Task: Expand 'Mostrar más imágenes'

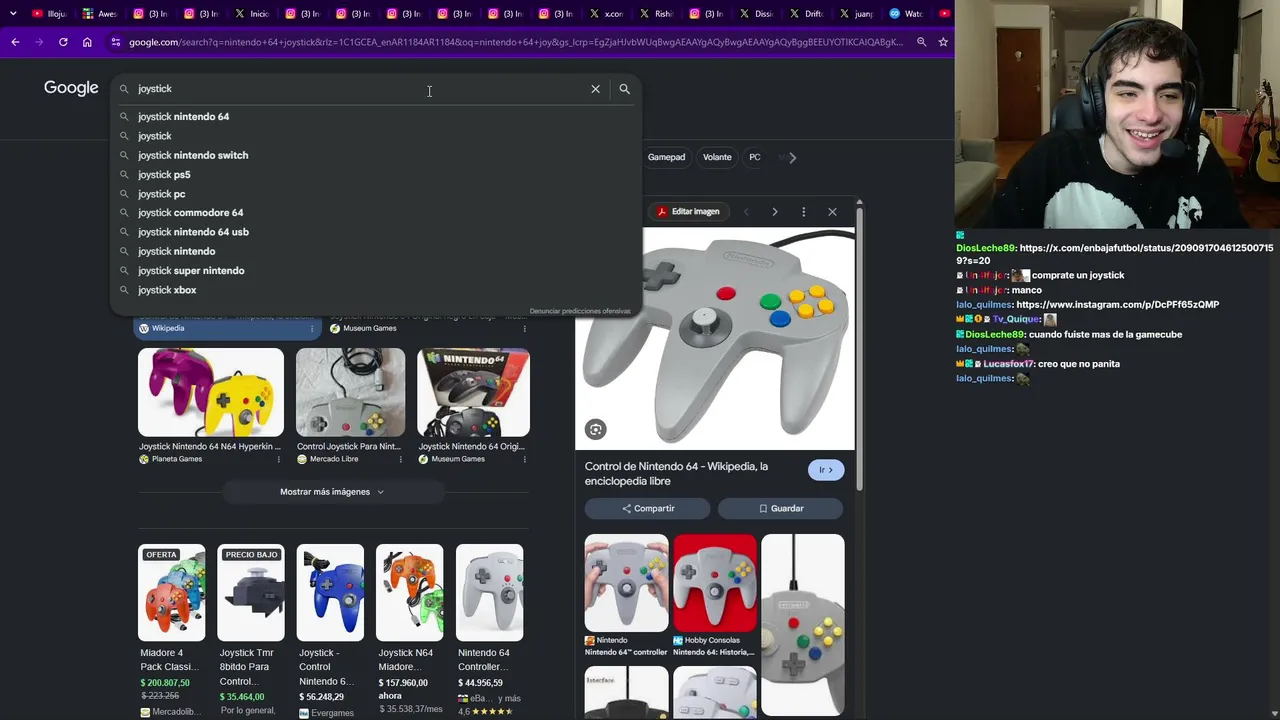Action: (332, 492)
